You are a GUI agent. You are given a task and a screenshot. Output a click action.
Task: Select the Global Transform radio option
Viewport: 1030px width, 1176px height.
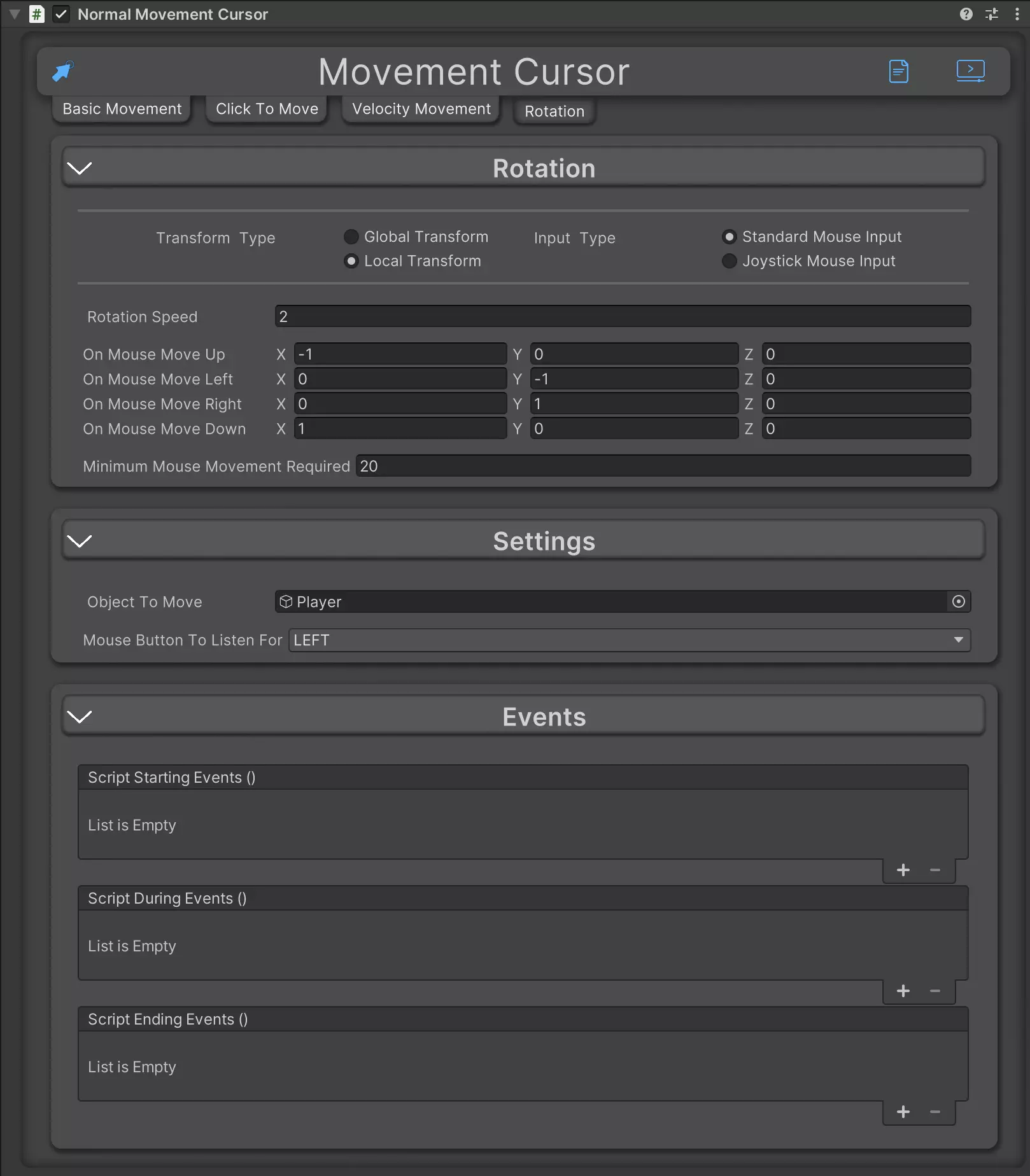tap(351, 237)
